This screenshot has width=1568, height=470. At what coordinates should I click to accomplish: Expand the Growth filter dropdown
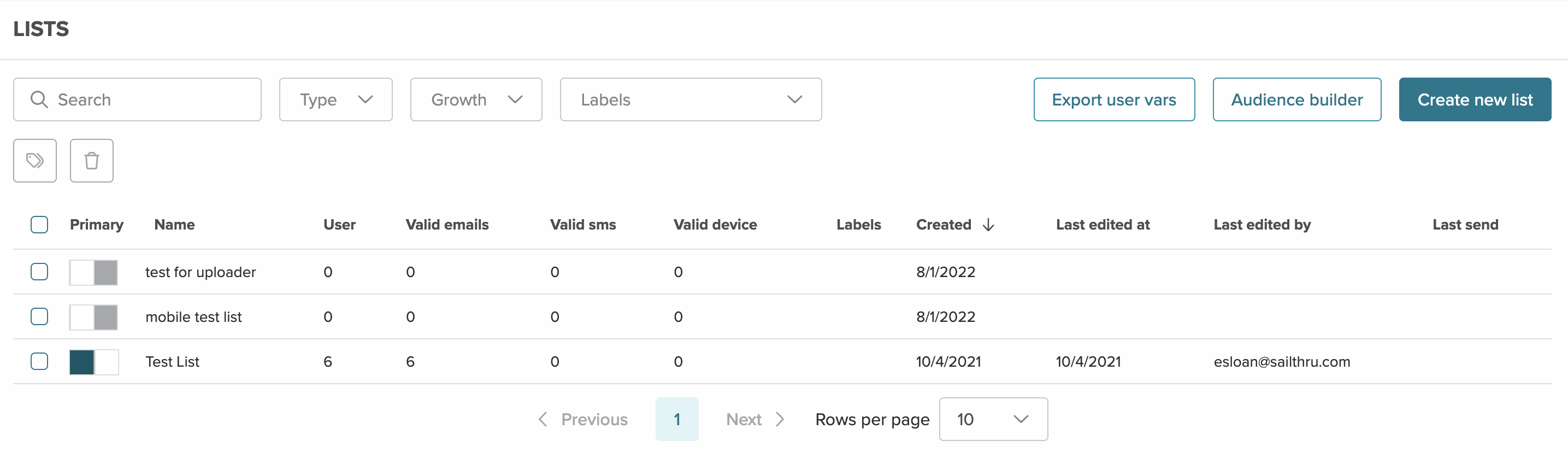click(x=475, y=99)
